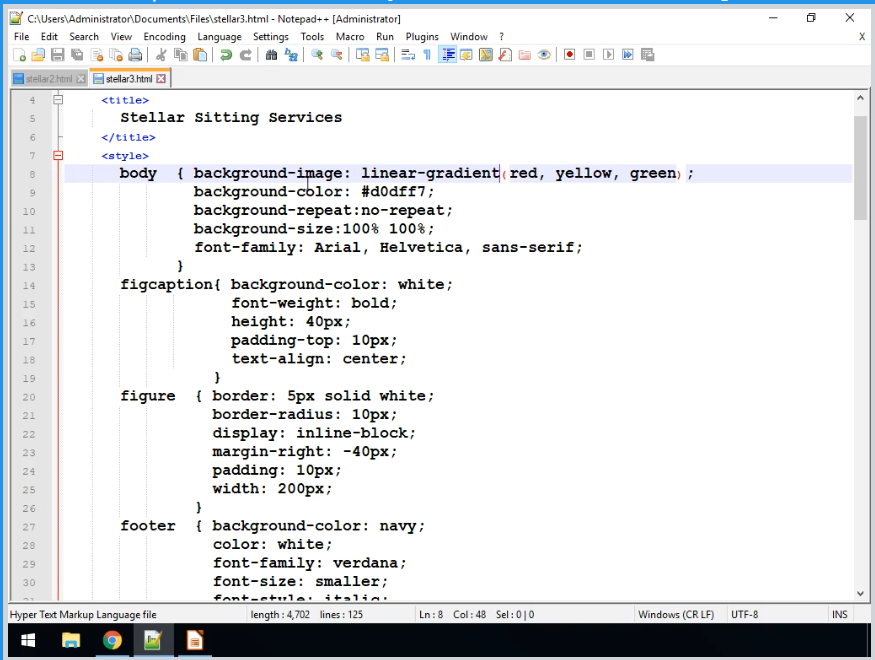The image size is (875, 660).
Task: Open the Encoding menu
Action: 164,37
